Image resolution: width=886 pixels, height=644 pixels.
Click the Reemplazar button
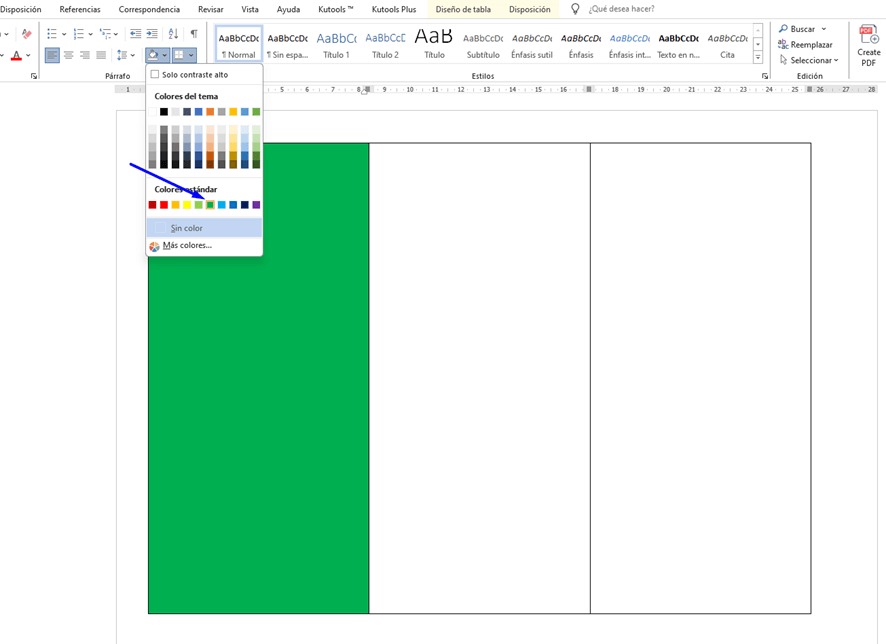tap(810, 45)
